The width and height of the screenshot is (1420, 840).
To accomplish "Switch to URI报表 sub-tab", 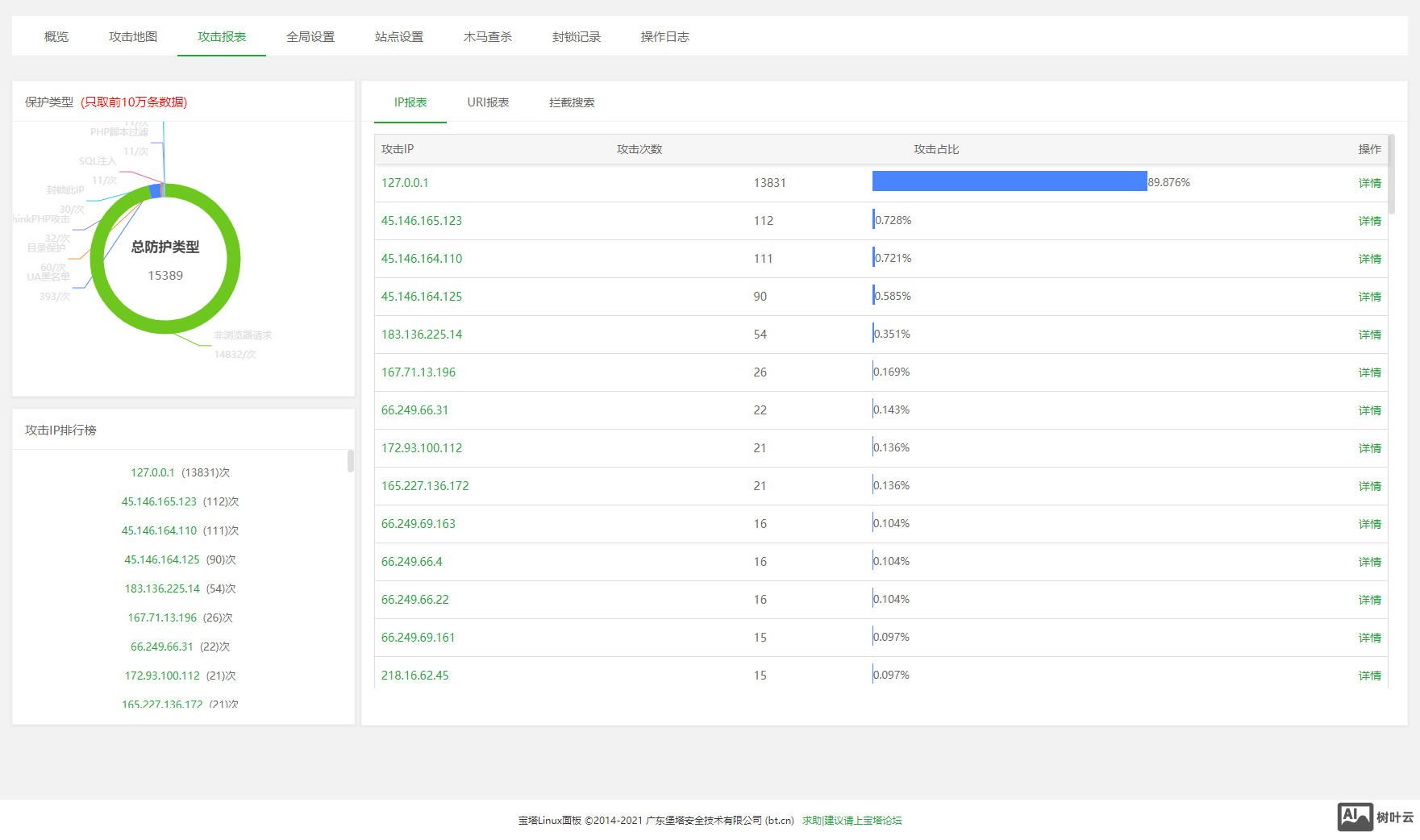I will [488, 102].
